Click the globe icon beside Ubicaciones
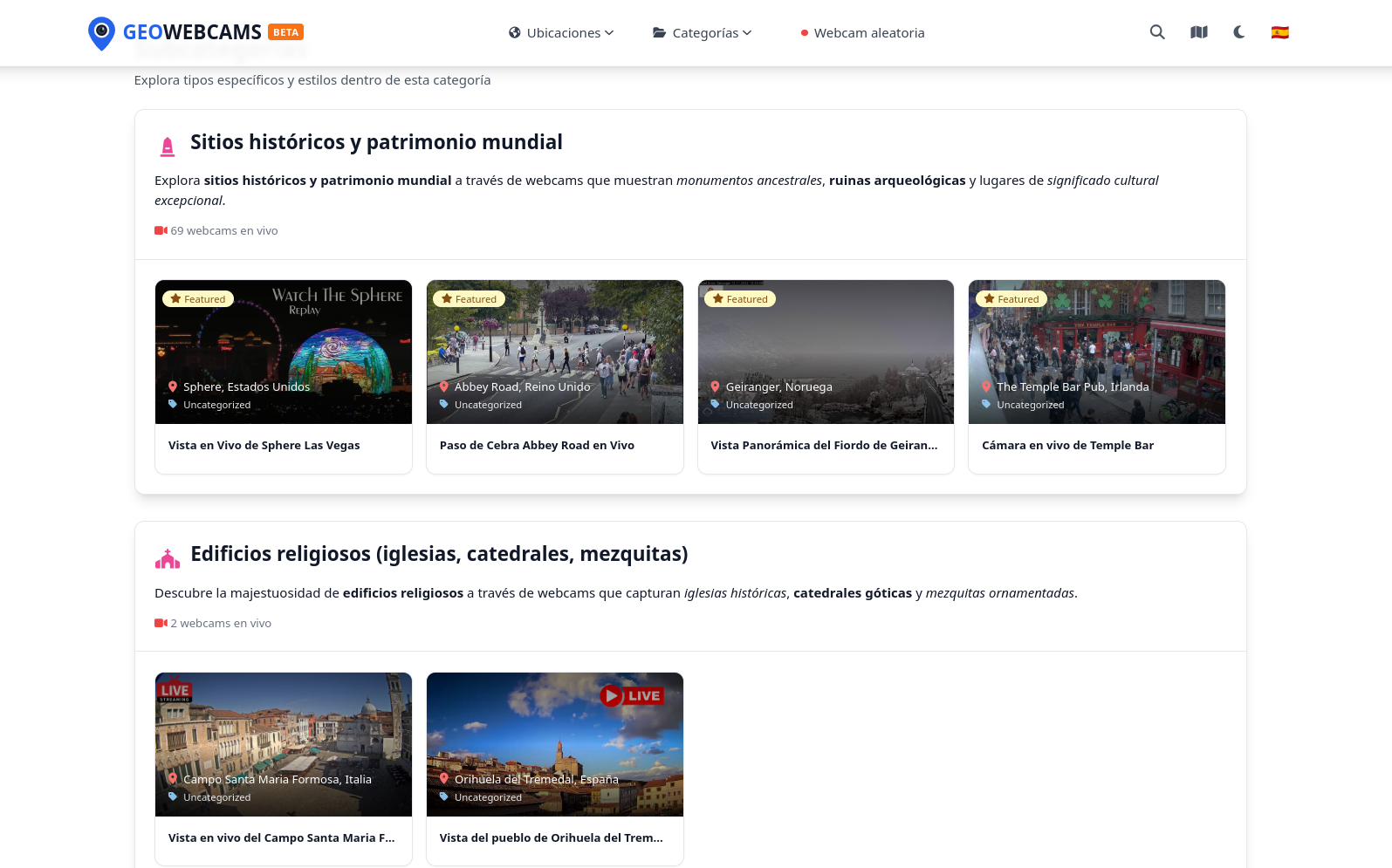Viewport: 1392px width, 868px height. pos(515,33)
